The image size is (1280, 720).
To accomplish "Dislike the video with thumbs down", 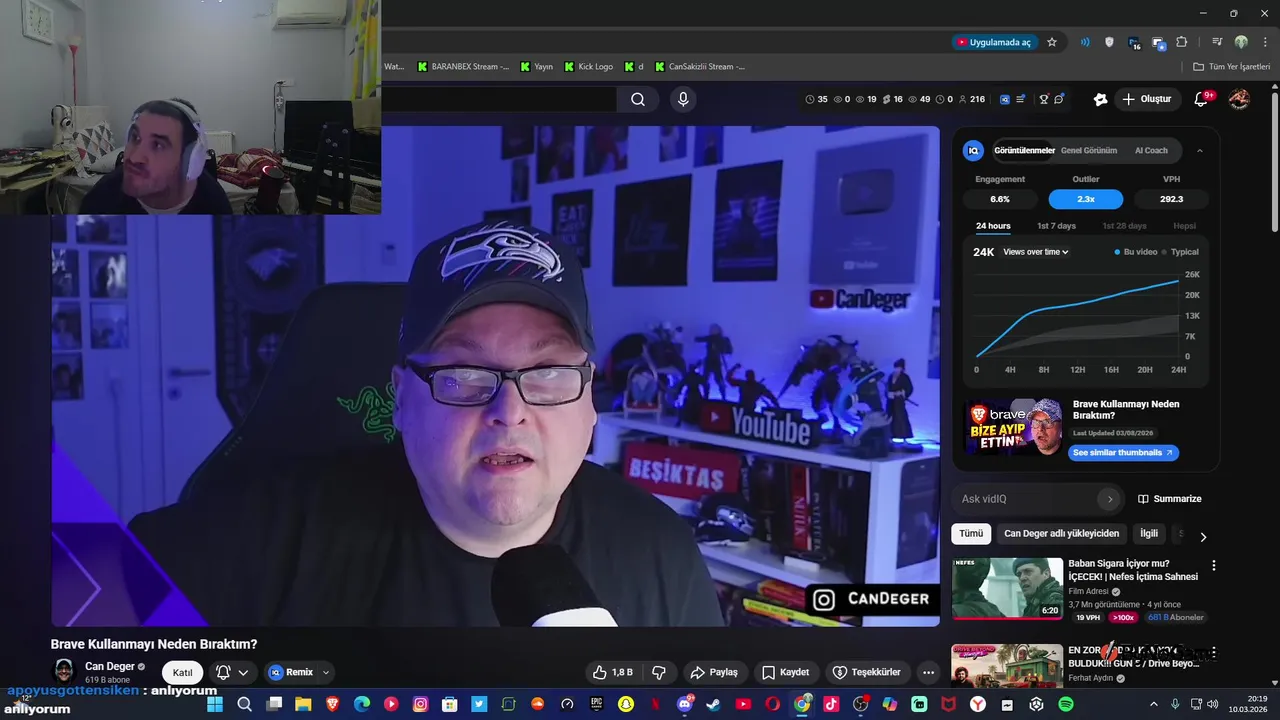I will click(x=659, y=672).
